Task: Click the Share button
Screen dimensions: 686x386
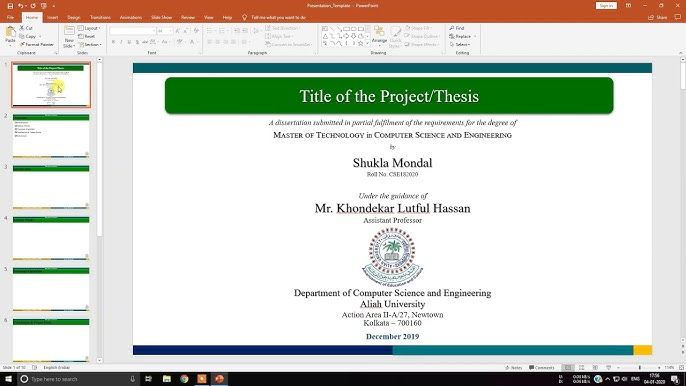Action: pyautogui.click(x=658, y=18)
